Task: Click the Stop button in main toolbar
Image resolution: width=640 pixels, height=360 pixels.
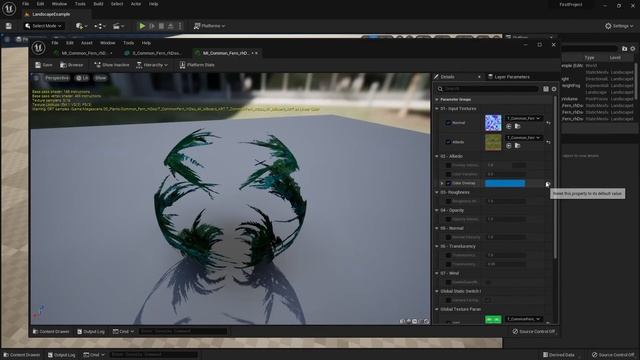Action: (161, 26)
